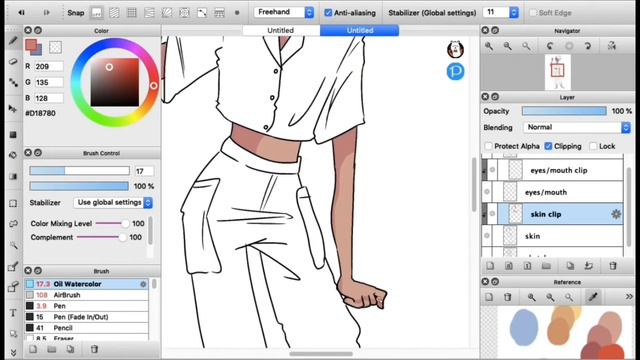Click the R value input field
640x360 pixels.
point(49,66)
